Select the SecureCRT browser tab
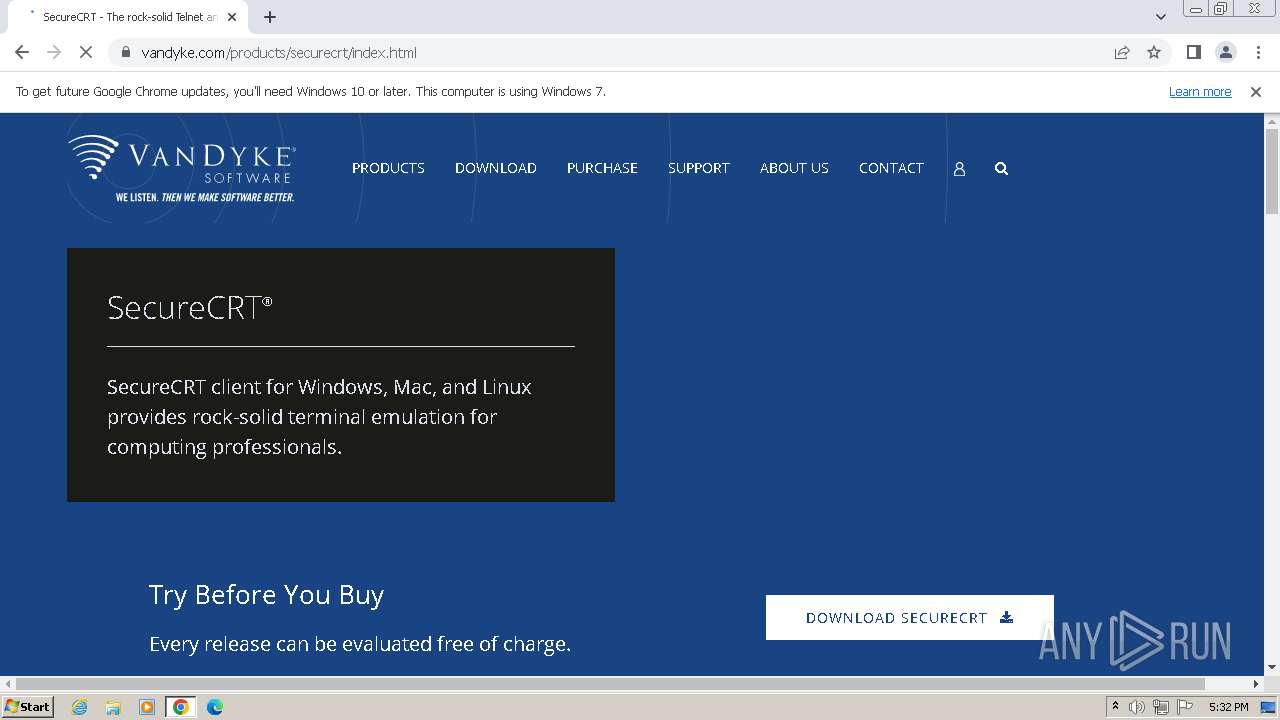The height and width of the screenshot is (720, 1280). click(x=128, y=17)
